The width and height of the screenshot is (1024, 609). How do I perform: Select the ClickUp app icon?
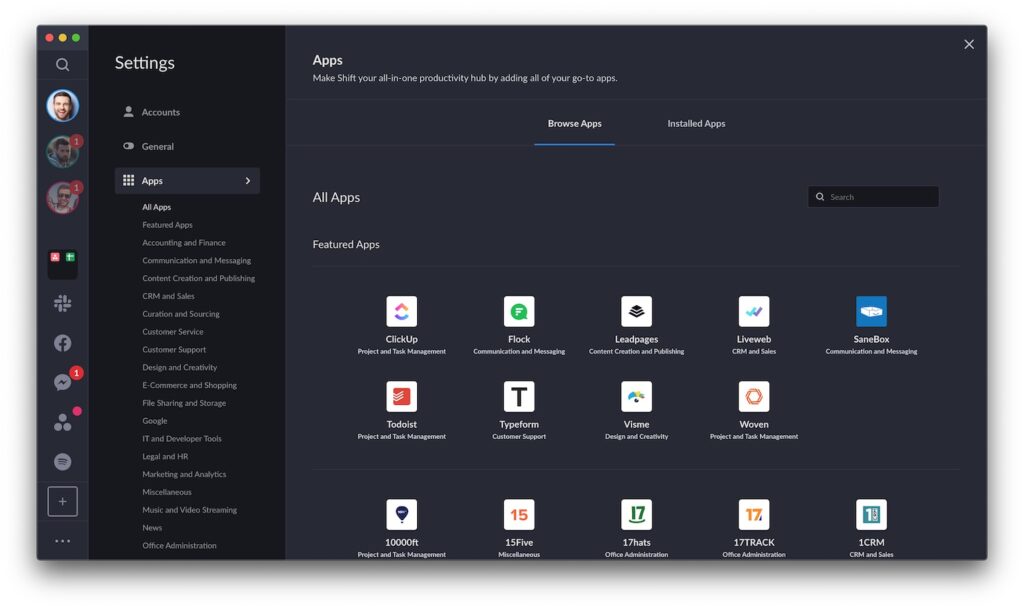pyautogui.click(x=402, y=311)
